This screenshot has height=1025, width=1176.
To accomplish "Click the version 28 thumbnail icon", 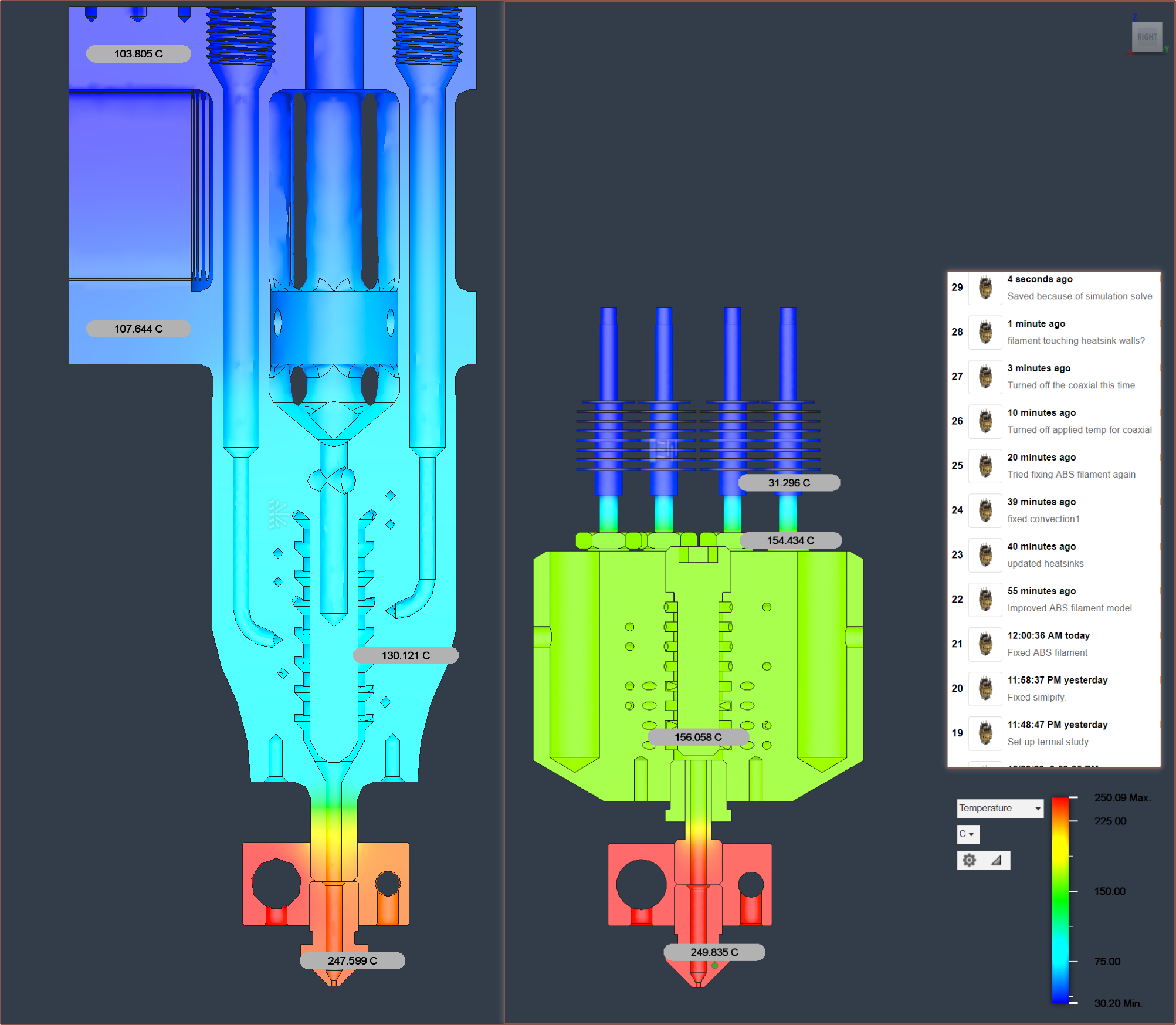I will coord(985,333).
